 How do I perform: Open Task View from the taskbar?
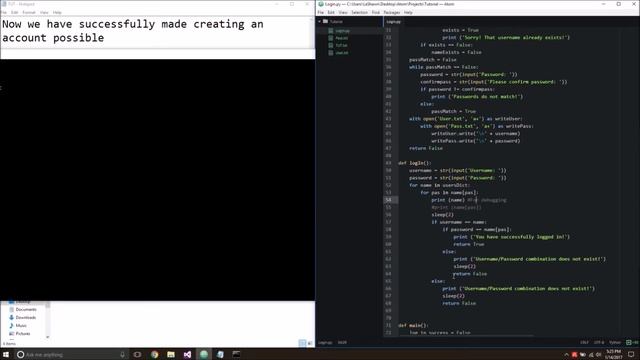[x=138, y=355]
